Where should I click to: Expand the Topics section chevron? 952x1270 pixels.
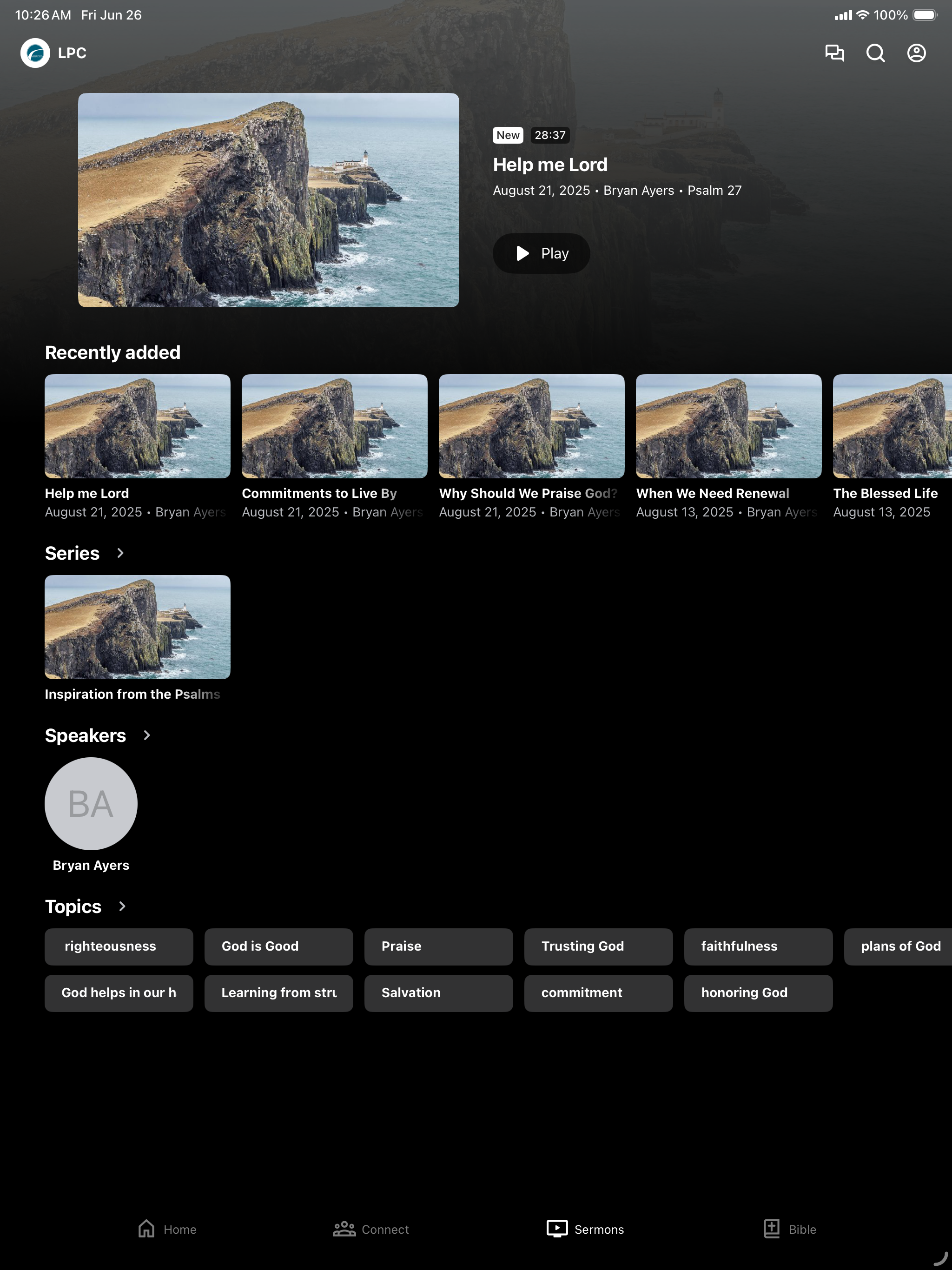click(x=122, y=906)
